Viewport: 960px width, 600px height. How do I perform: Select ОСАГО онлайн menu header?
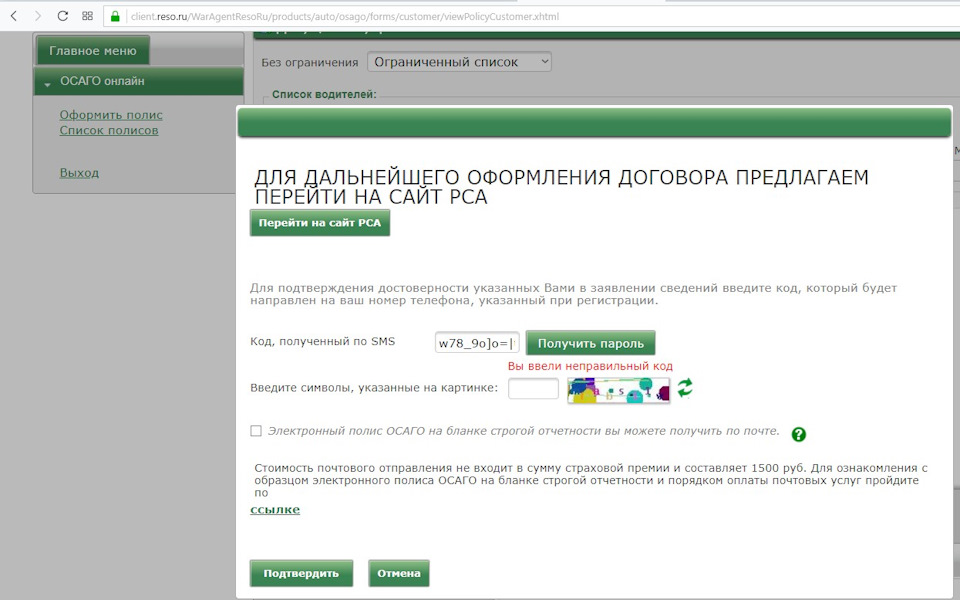139,81
